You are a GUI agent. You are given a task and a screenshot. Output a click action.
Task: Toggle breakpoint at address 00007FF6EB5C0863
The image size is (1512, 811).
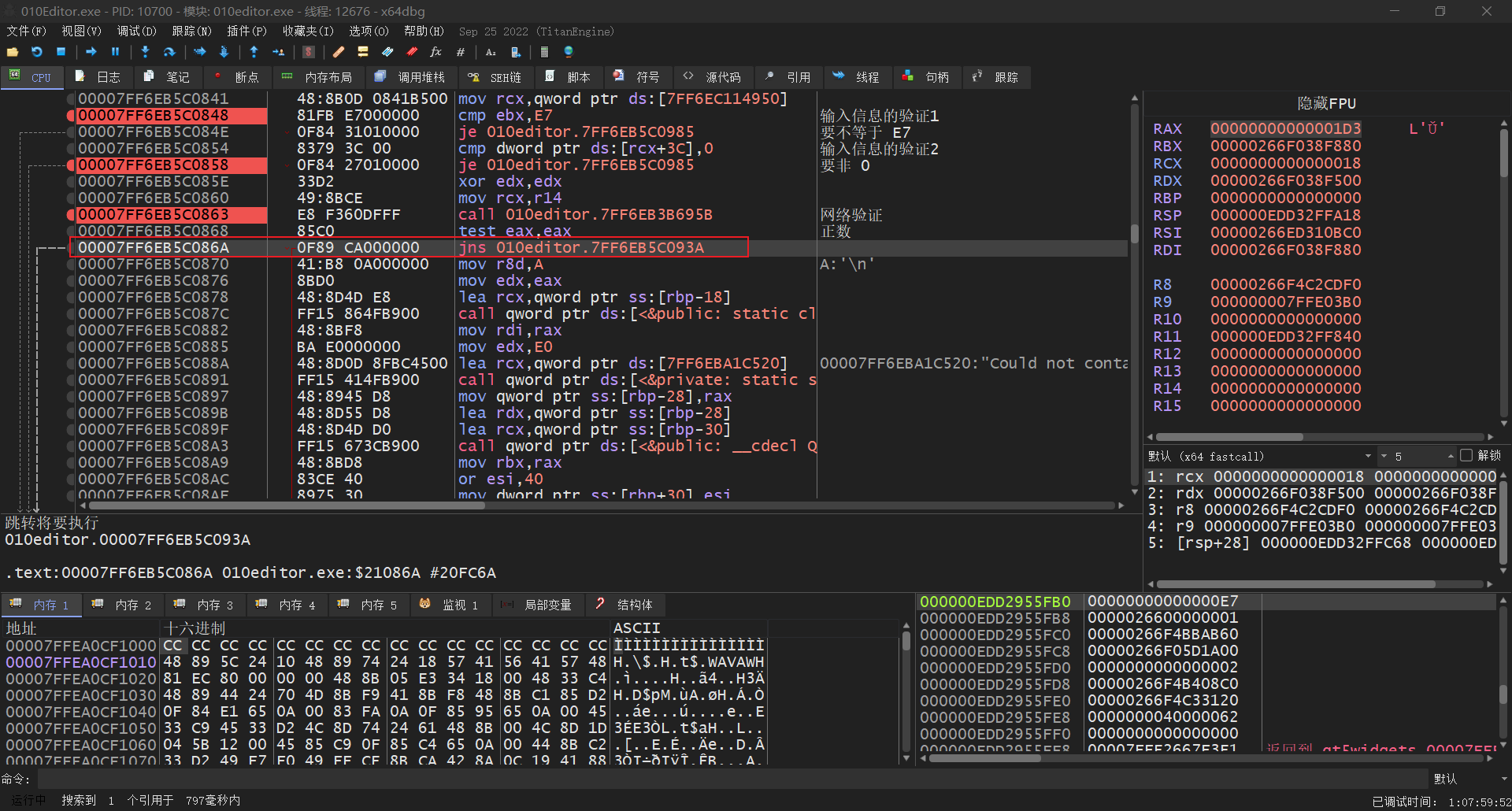click(71, 215)
